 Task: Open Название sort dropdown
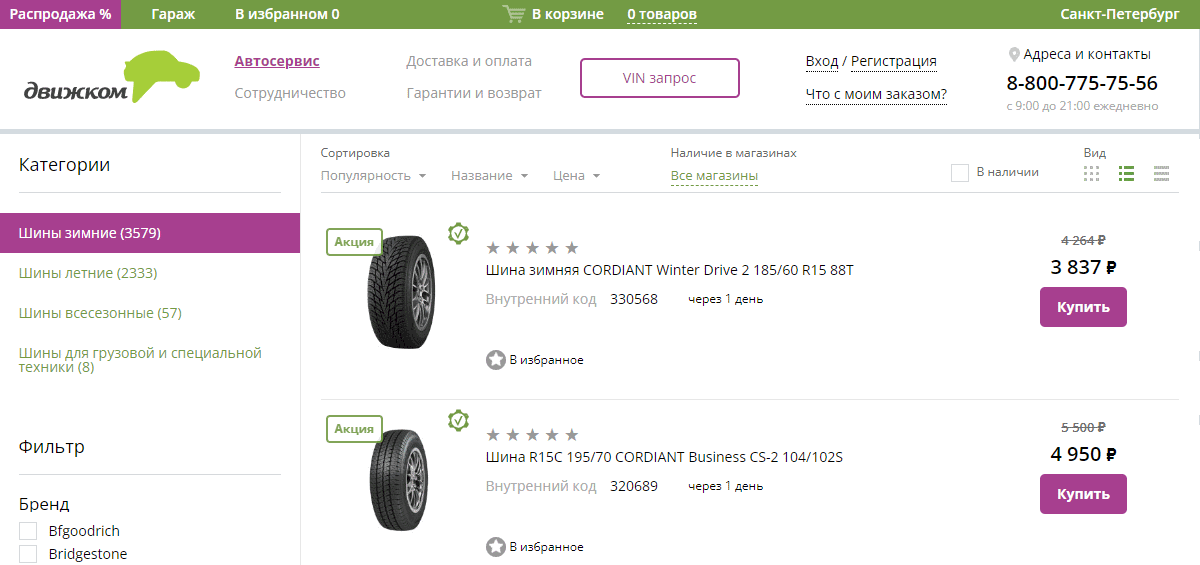coord(488,175)
